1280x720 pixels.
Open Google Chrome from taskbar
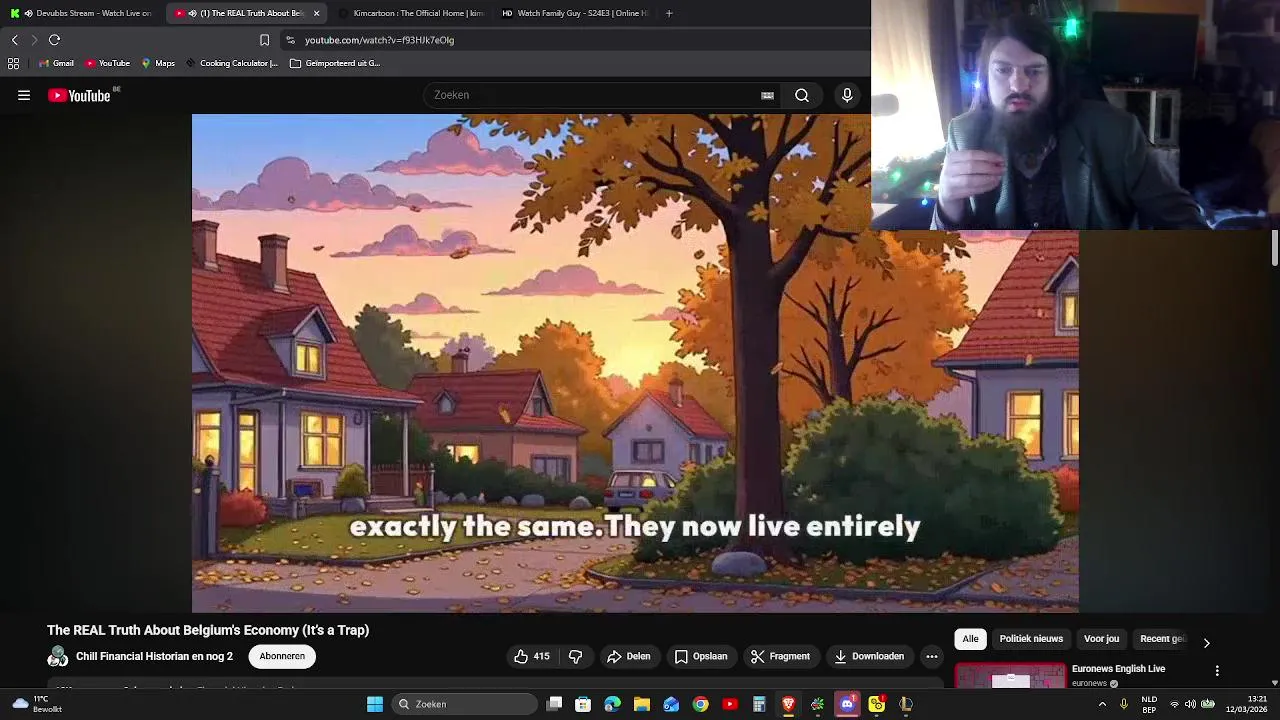pyautogui.click(x=700, y=704)
